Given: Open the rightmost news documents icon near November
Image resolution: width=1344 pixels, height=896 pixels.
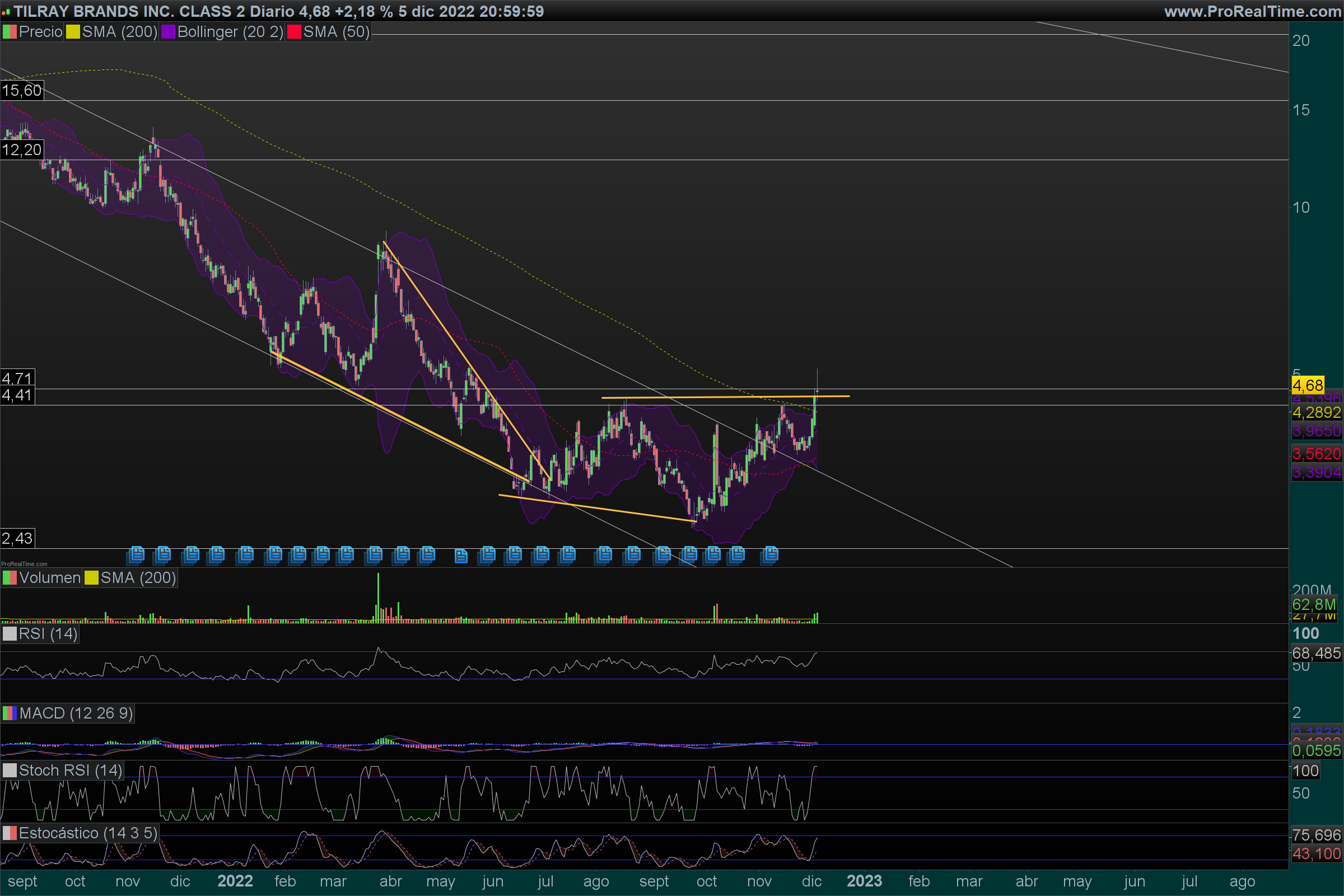Looking at the screenshot, I should pyautogui.click(x=771, y=554).
